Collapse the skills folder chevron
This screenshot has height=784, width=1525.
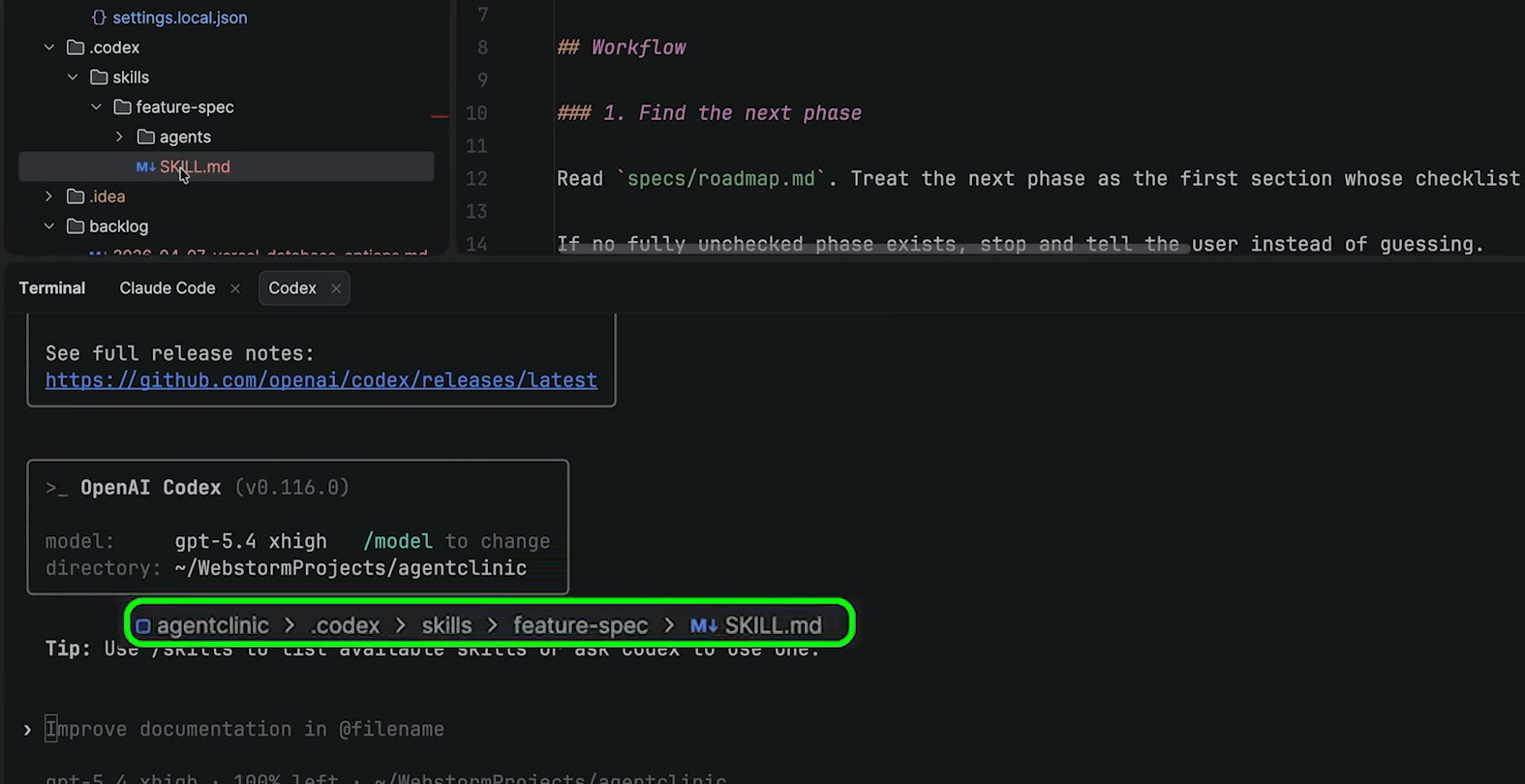pyautogui.click(x=73, y=77)
